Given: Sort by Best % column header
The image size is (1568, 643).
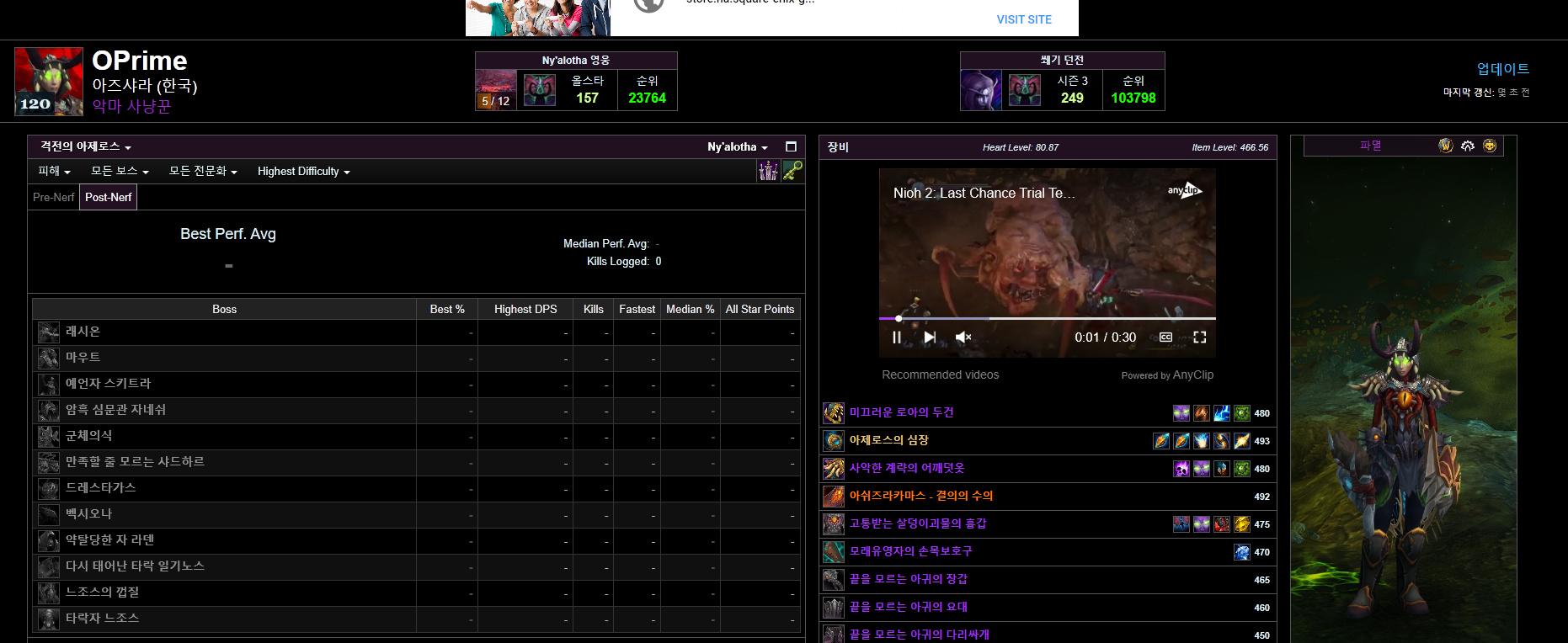Looking at the screenshot, I should click(447, 309).
